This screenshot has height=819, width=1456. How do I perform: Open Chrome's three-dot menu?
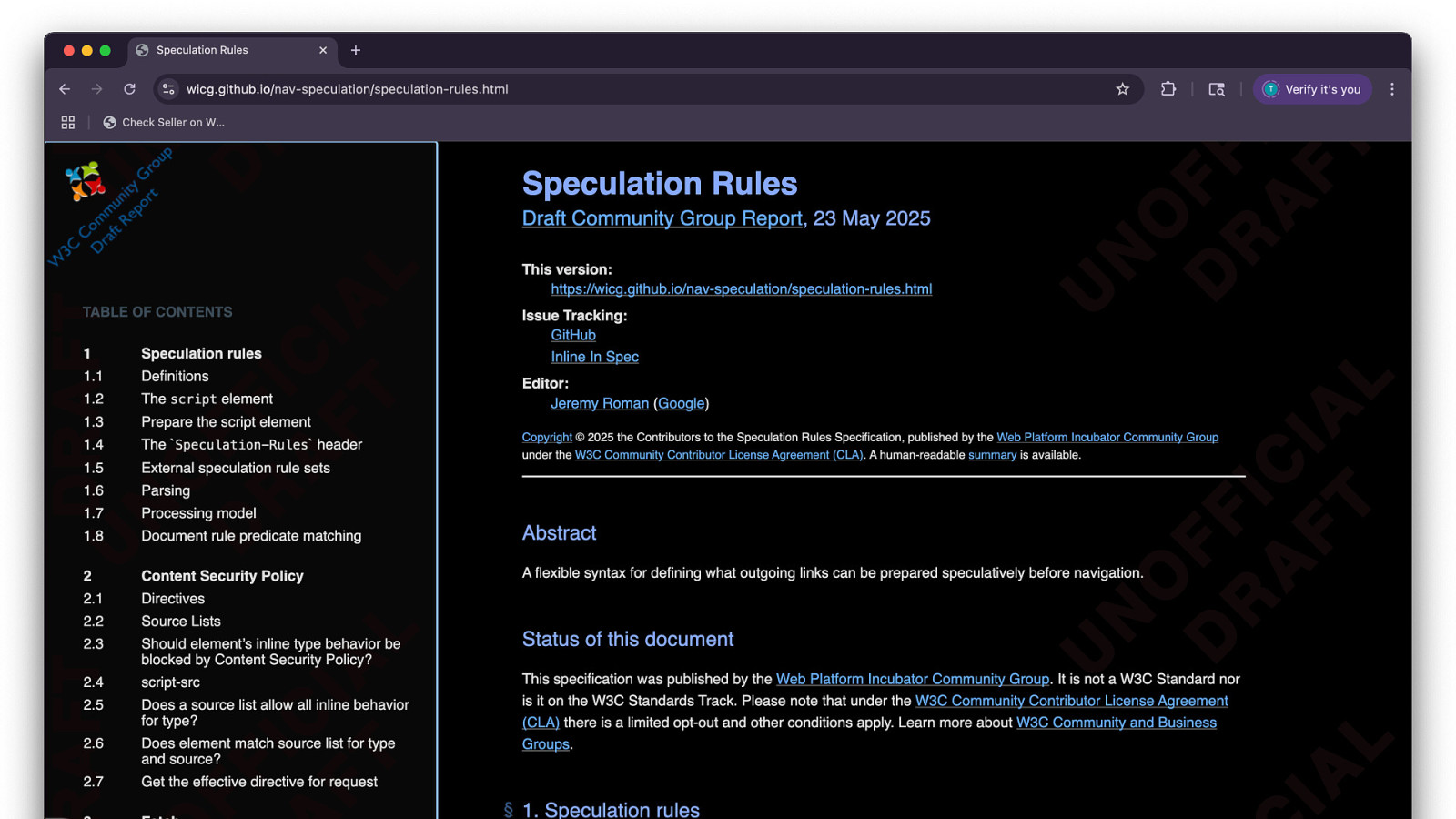[x=1391, y=89]
